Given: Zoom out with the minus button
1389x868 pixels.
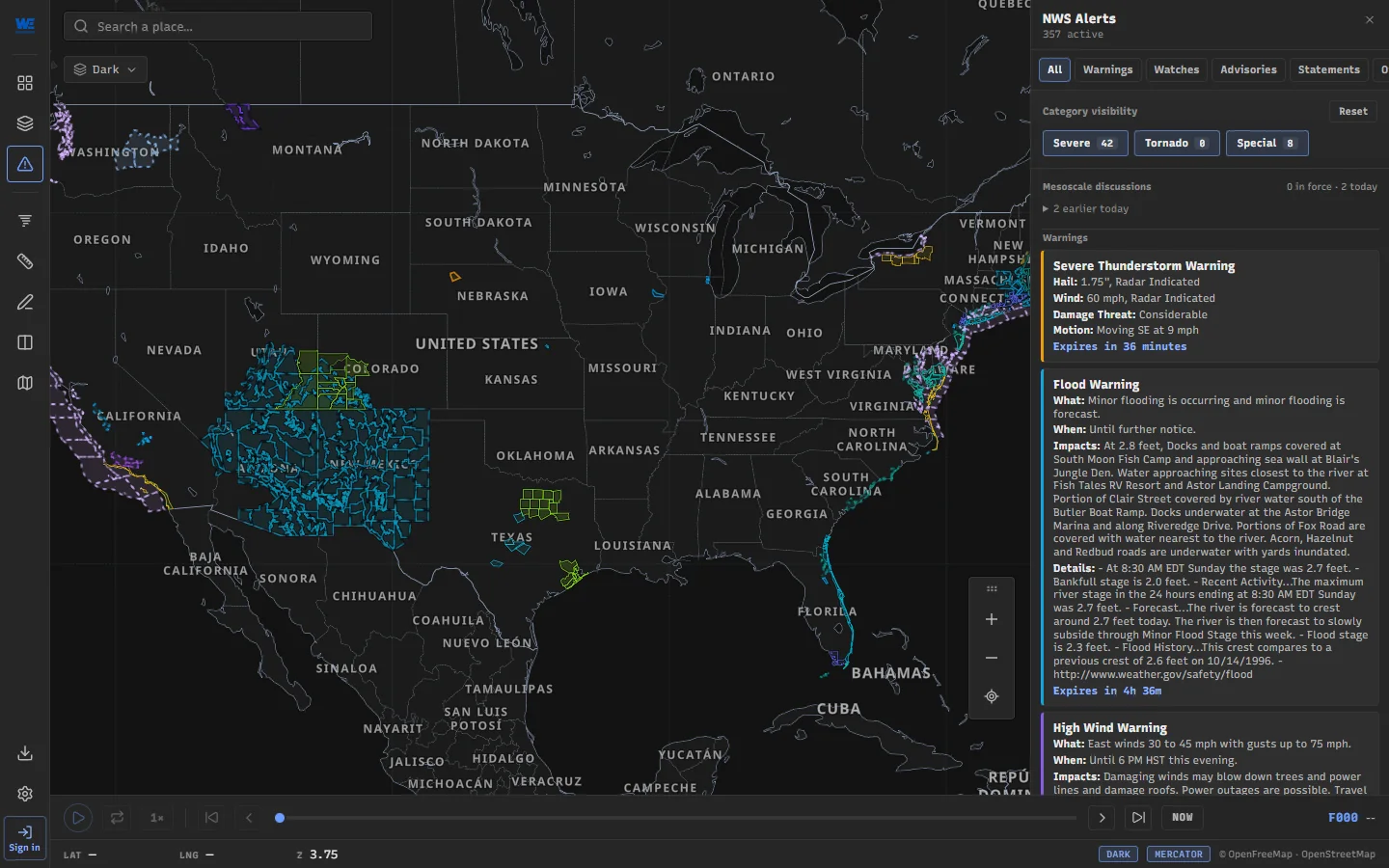Looking at the screenshot, I should tap(992, 658).
